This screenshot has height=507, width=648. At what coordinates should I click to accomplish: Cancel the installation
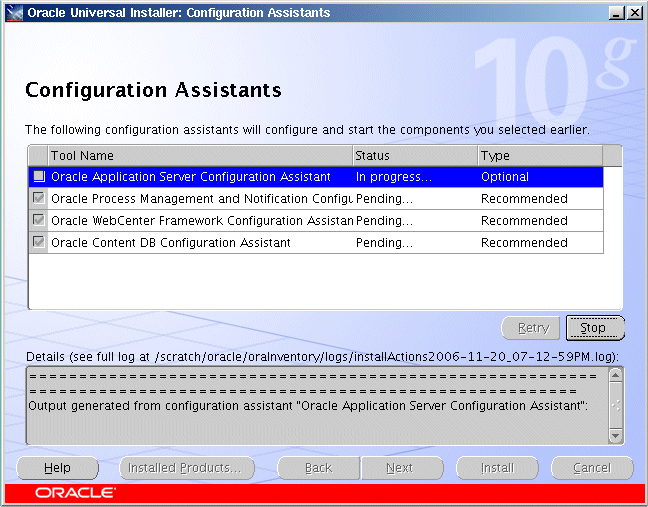[592, 468]
